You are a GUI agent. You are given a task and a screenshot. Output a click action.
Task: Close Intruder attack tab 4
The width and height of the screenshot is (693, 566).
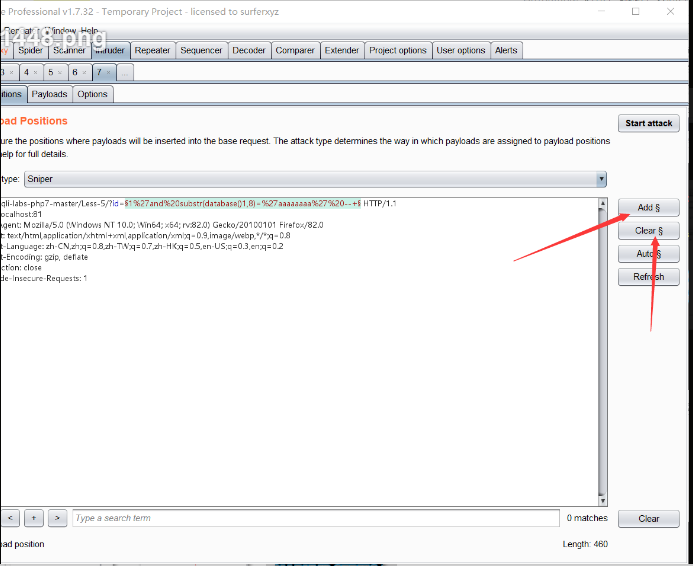(35, 72)
